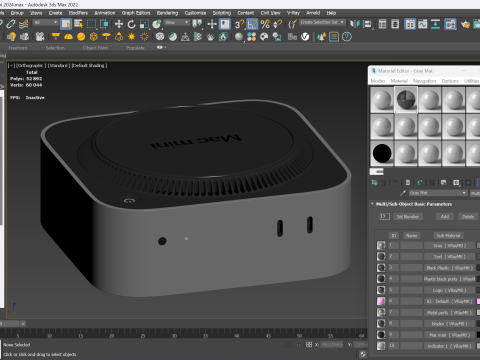Open the Arnold menu

click(313, 13)
